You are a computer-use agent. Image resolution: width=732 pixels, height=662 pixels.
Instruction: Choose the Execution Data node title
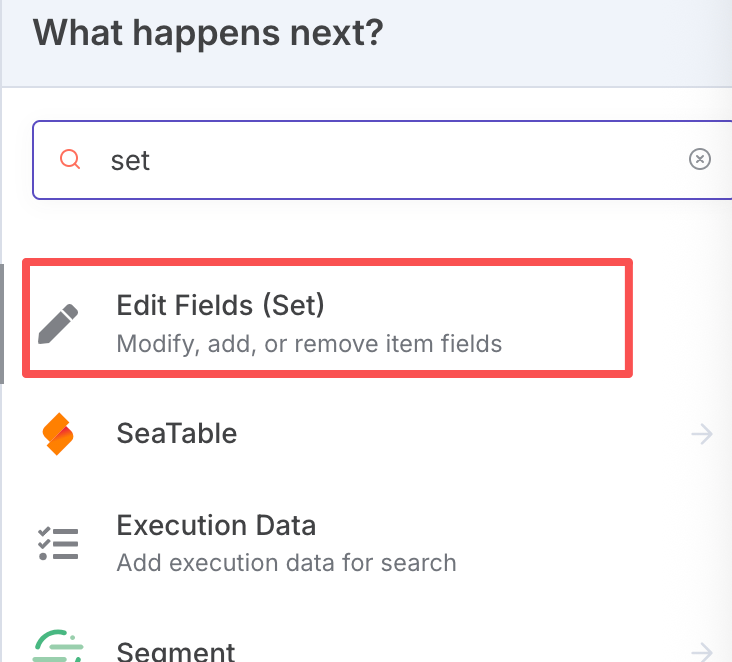[x=216, y=525]
